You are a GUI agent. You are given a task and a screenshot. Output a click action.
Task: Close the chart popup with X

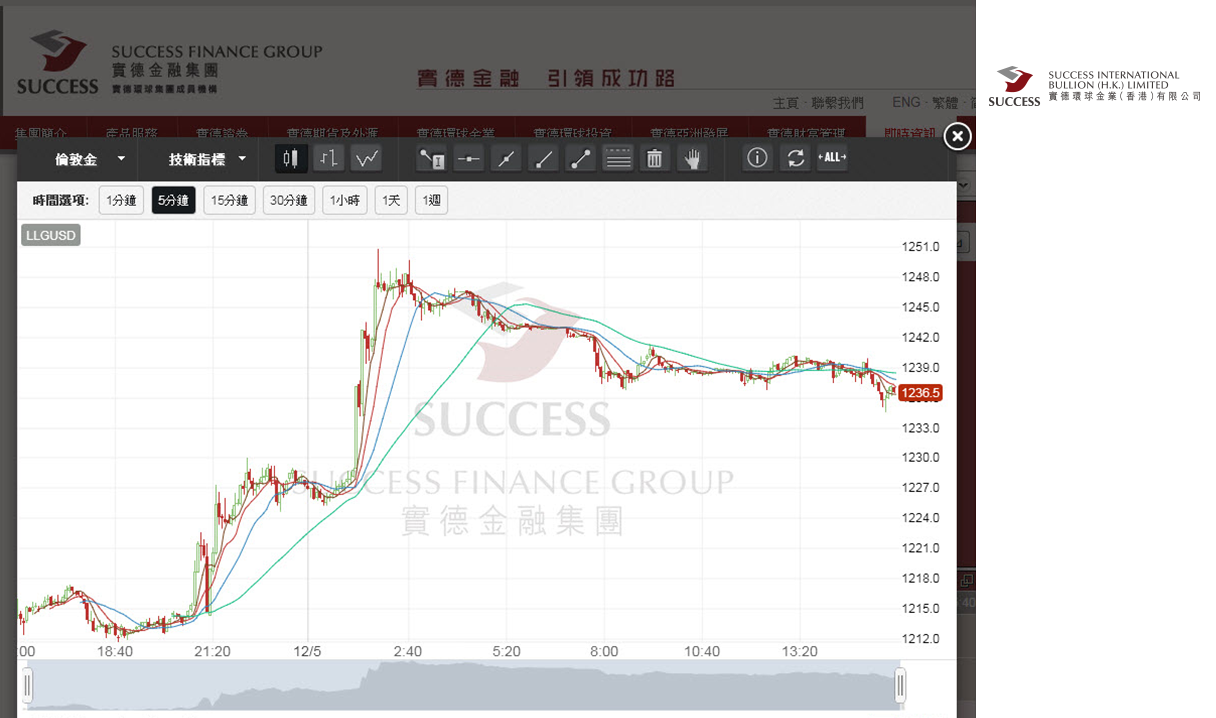click(x=958, y=137)
